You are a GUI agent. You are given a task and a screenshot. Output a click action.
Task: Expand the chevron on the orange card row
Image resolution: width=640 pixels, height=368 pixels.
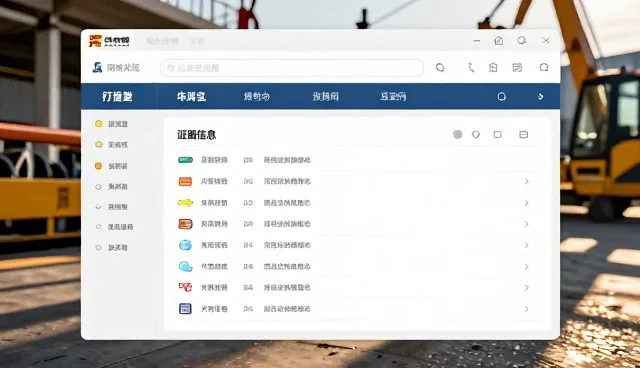(x=527, y=182)
